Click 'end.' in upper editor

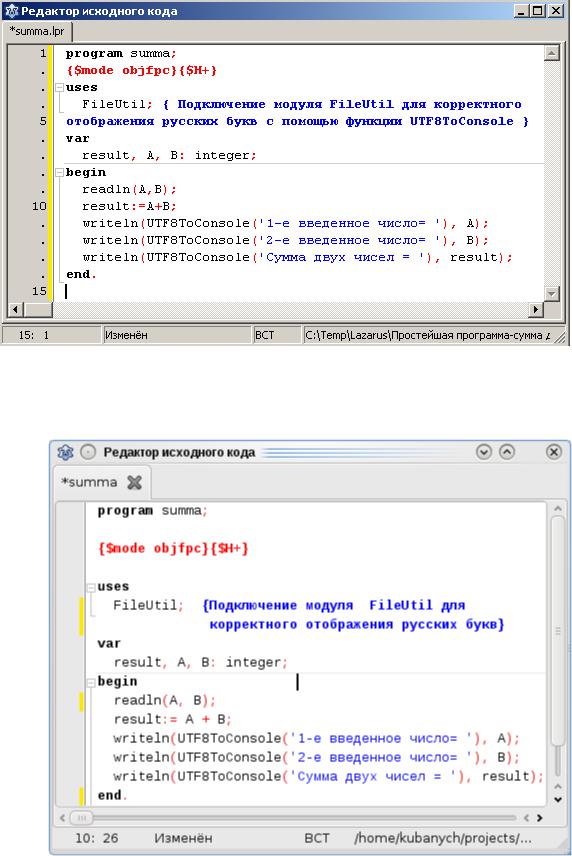[x=81, y=275]
